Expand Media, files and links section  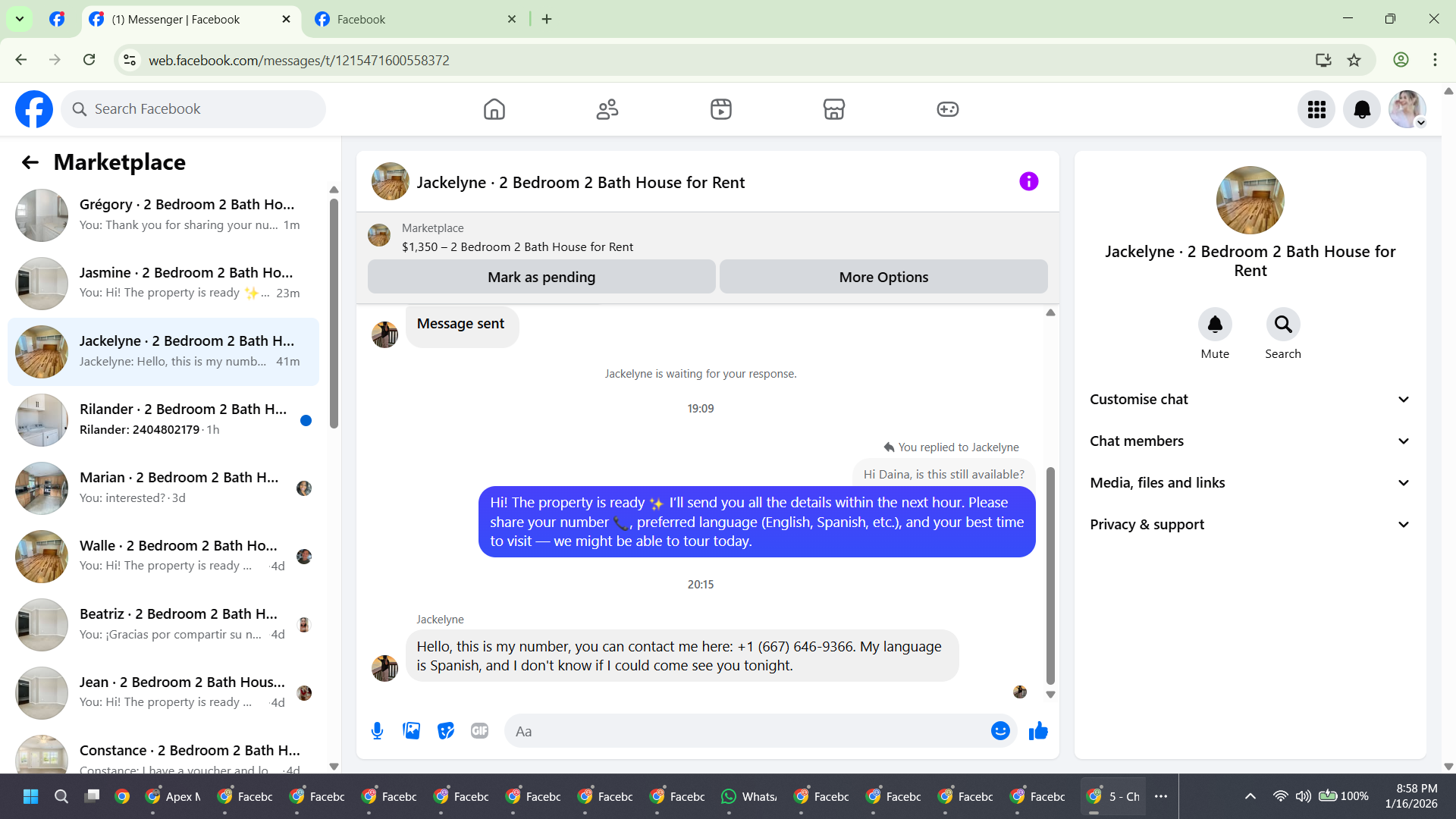[x=1250, y=483]
